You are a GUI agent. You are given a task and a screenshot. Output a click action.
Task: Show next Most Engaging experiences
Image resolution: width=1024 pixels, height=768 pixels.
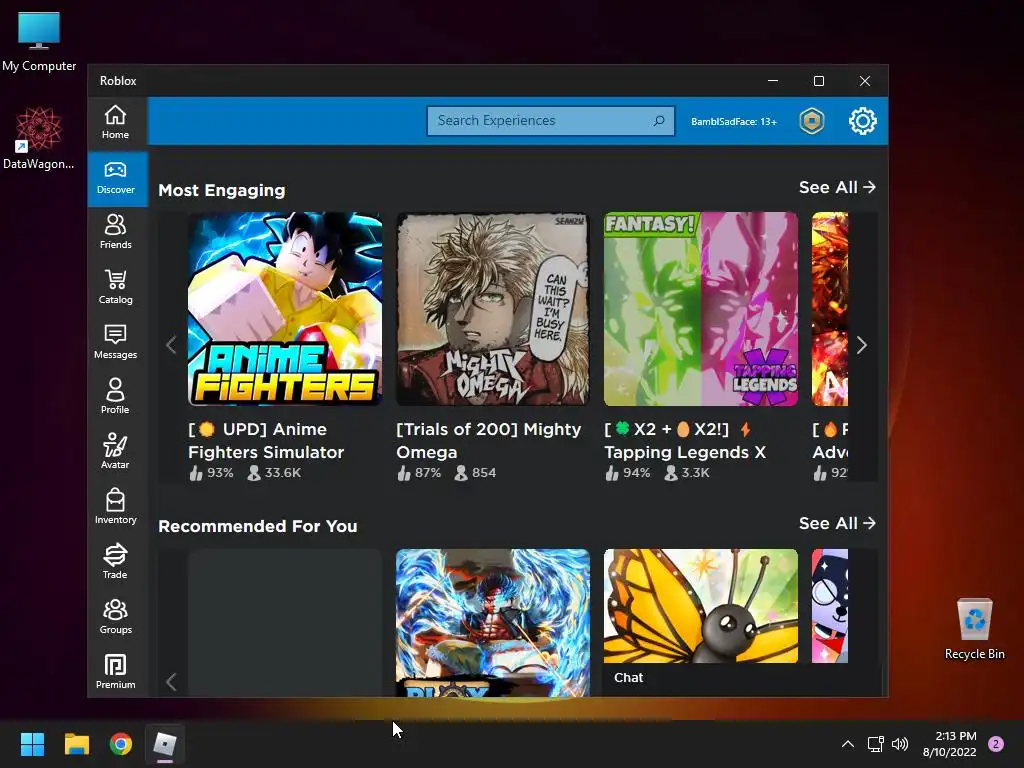tap(862, 345)
